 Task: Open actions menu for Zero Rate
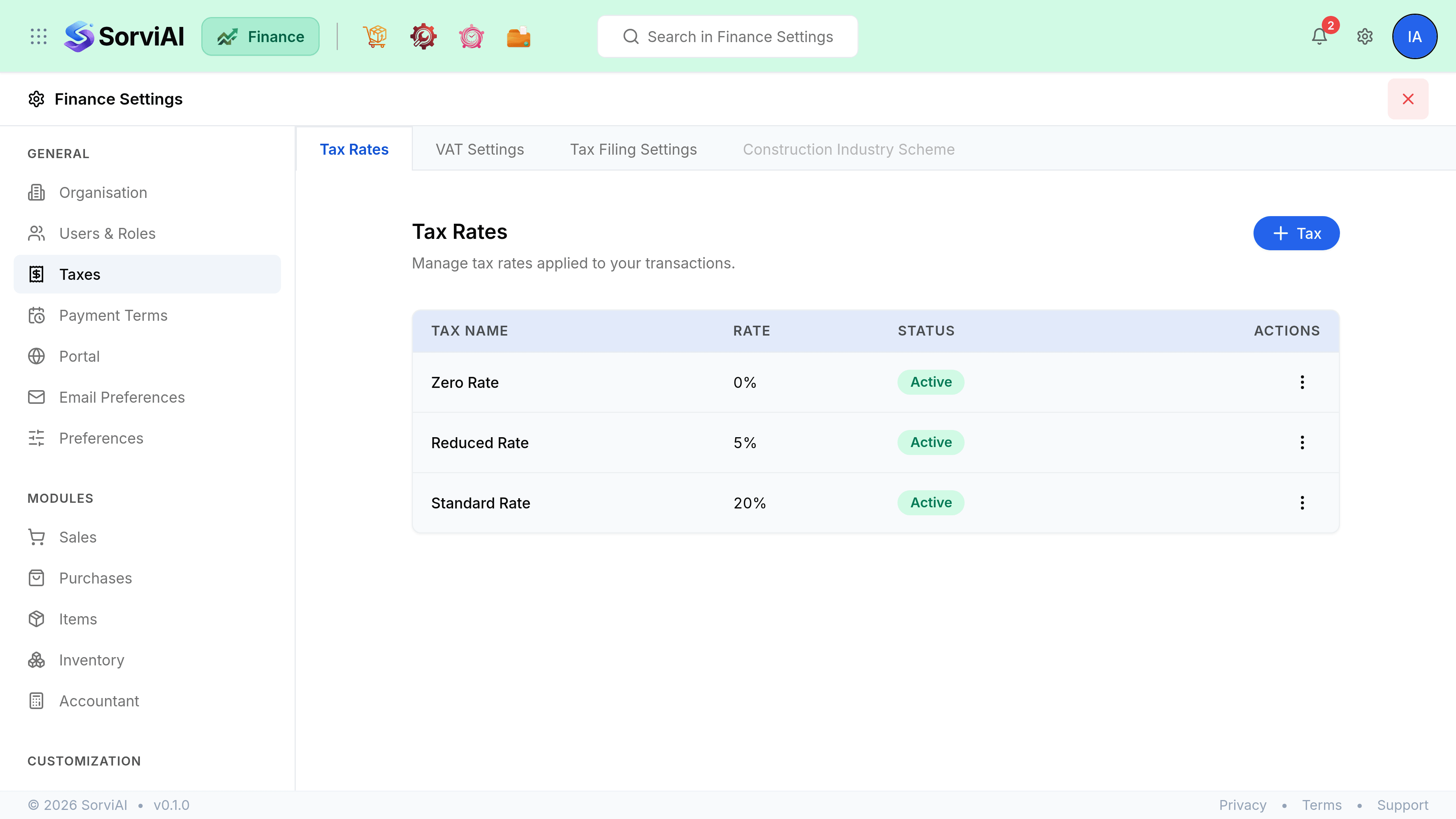1302,382
